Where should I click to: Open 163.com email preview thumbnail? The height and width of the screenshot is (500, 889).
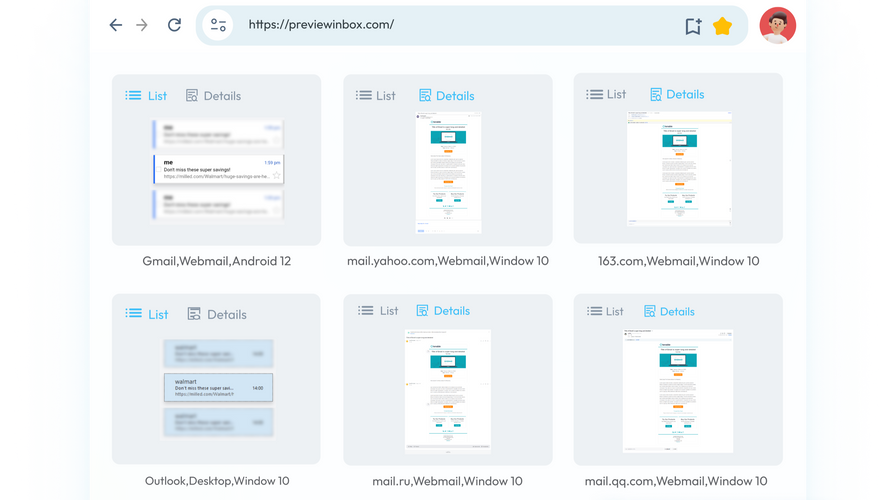point(679,168)
